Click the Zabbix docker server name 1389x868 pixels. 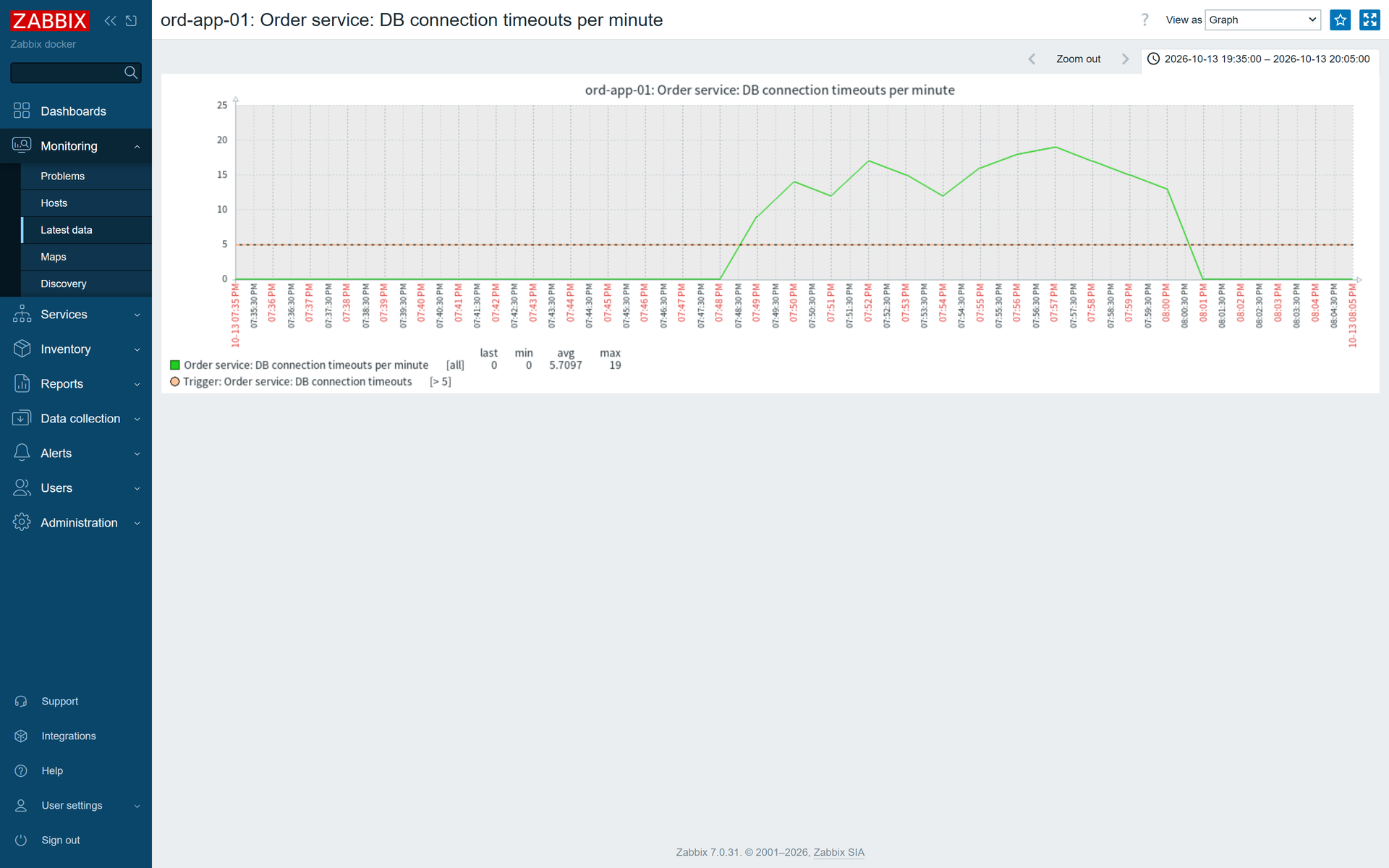coord(43,44)
